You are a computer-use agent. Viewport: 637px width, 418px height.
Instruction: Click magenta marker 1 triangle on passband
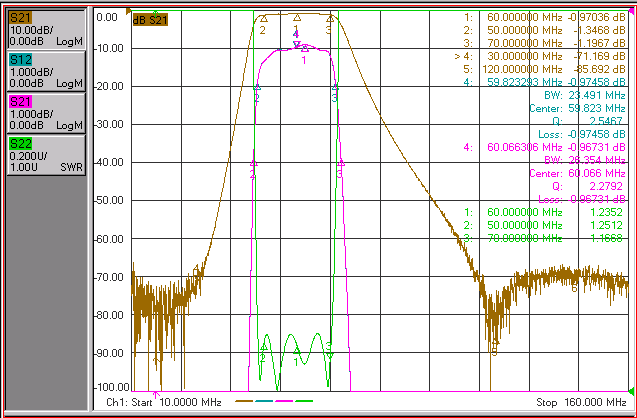305,49
